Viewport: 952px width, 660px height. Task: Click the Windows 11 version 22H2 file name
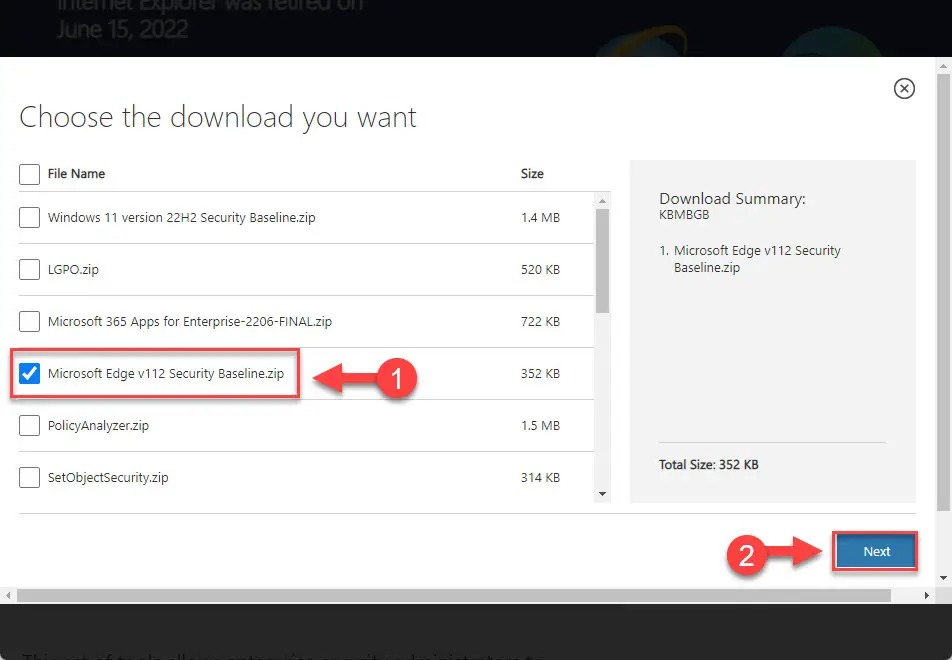pos(182,217)
